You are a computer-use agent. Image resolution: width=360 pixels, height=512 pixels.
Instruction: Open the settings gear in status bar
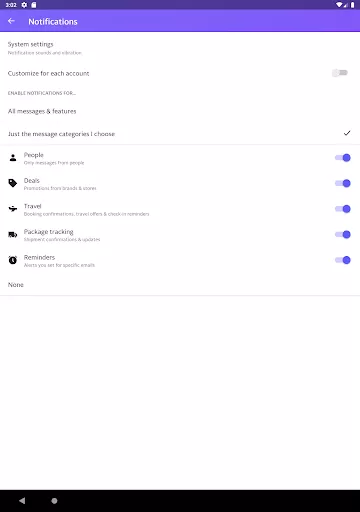(x=24, y=5)
